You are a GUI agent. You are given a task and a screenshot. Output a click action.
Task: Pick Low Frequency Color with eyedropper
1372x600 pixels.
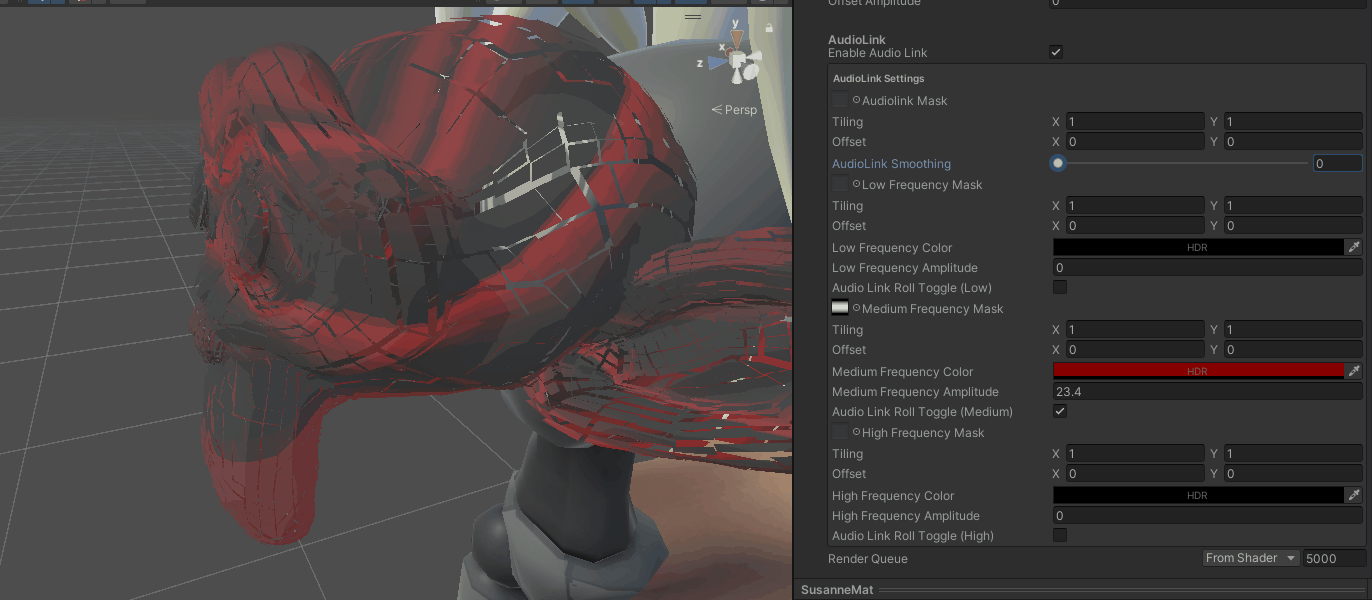pos(1354,247)
